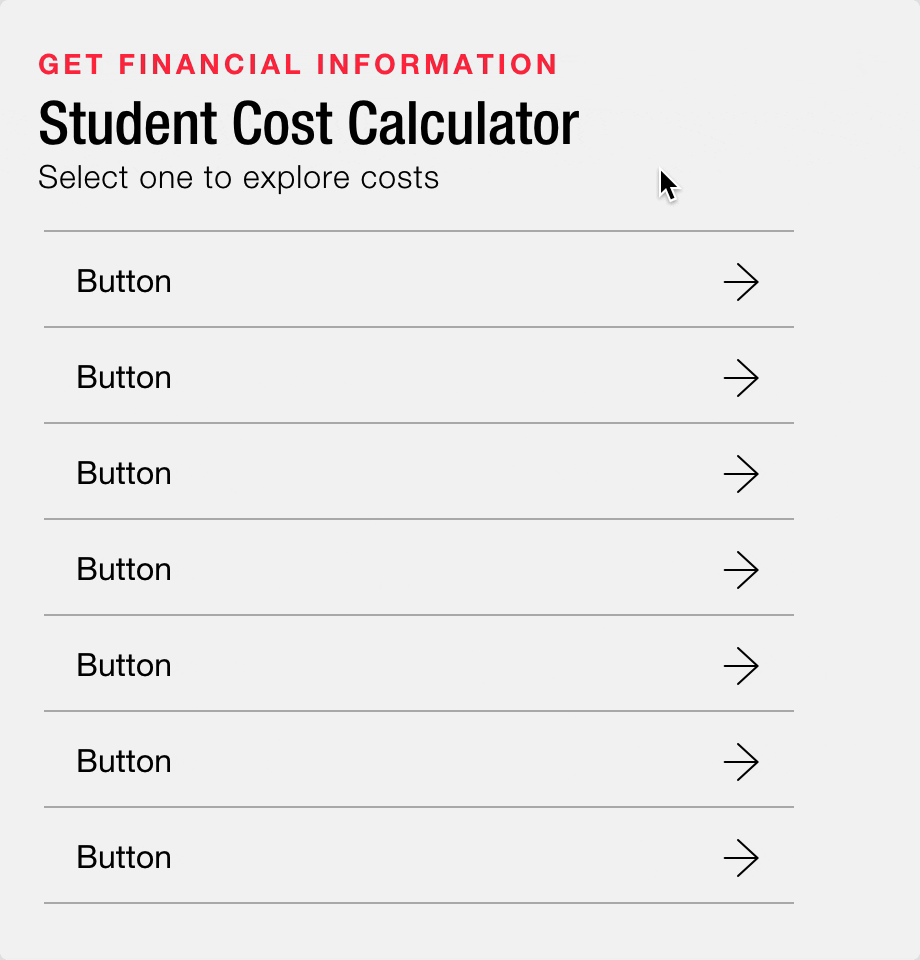
Task: Click the arrow icon in the fourth Button row
Action: click(x=741, y=570)
